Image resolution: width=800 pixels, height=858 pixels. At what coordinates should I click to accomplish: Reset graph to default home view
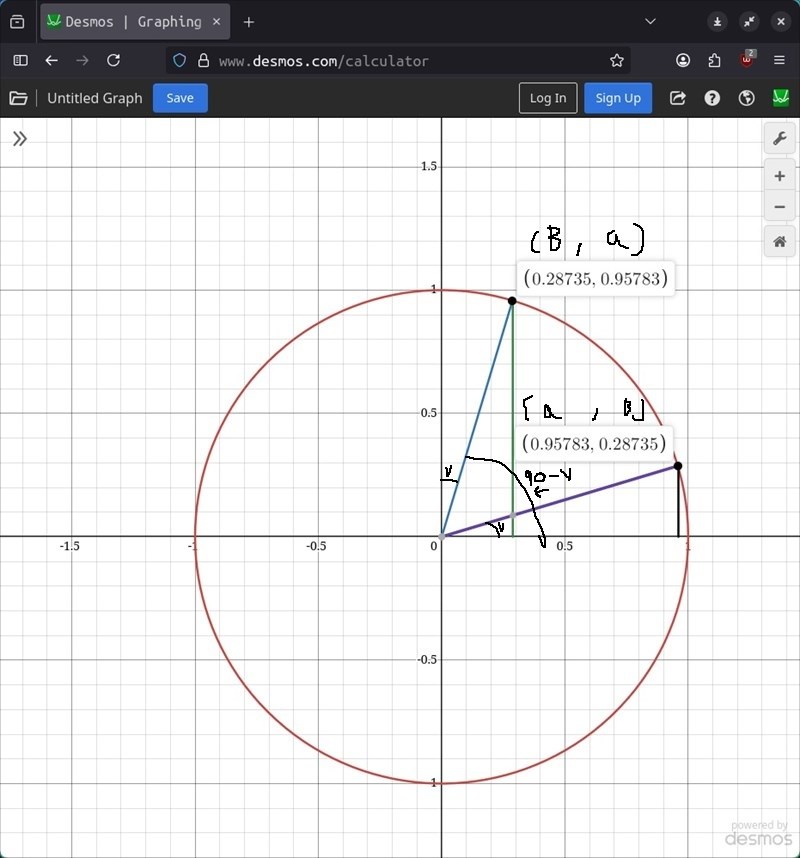click(779, 242)
